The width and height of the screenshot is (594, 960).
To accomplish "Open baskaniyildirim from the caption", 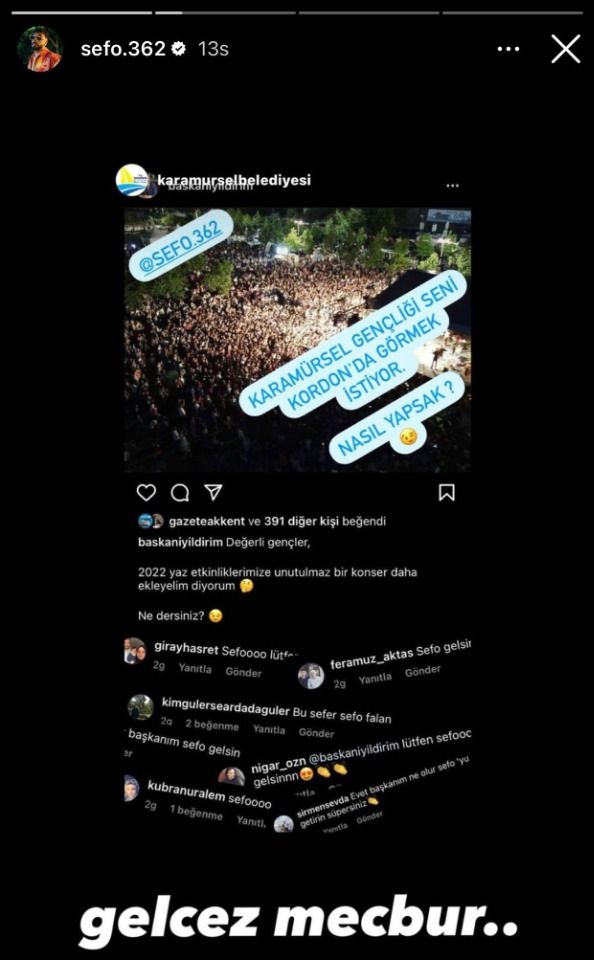I will (x=180, y=542).
